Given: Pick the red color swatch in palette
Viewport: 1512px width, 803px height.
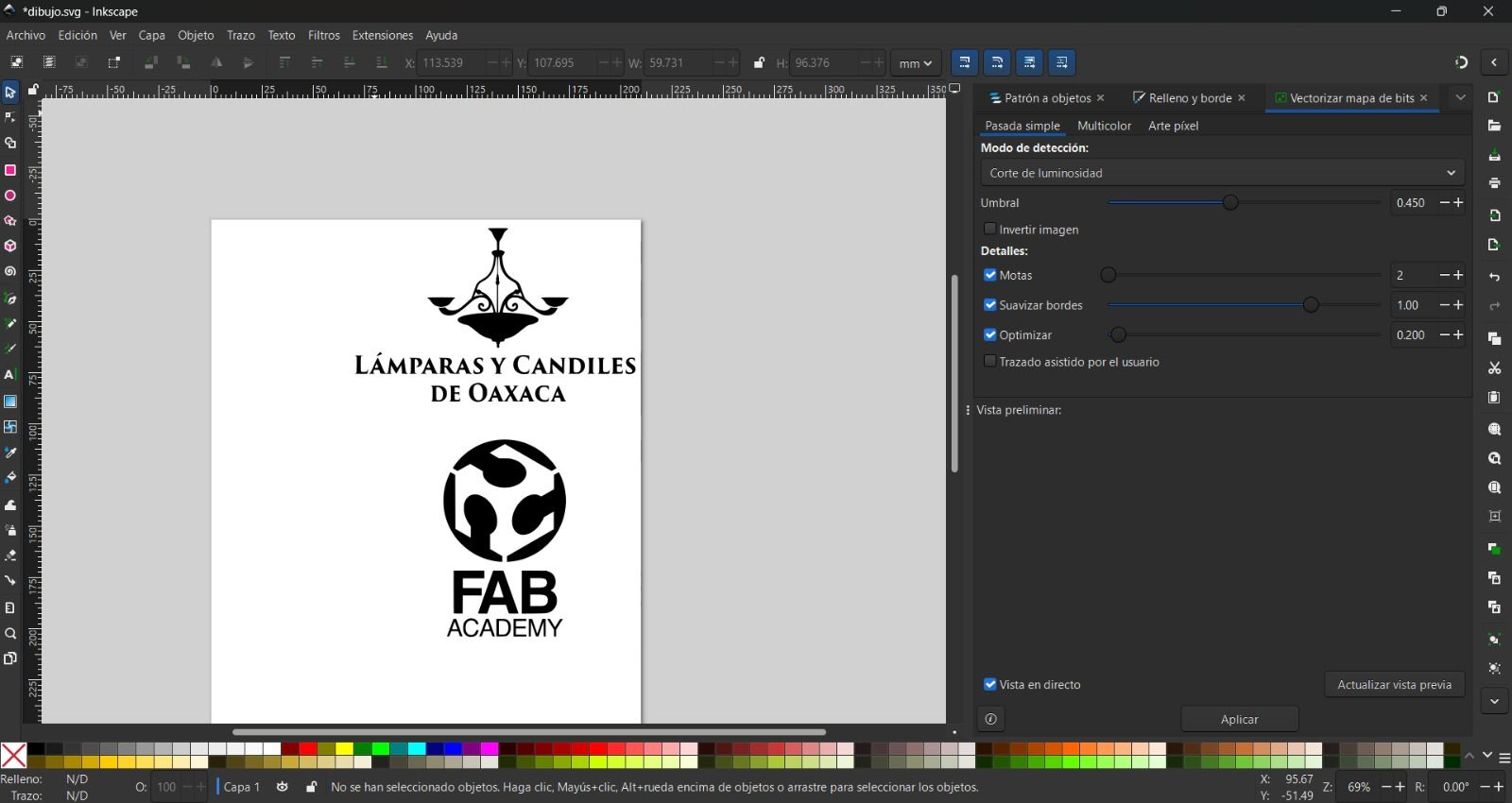Looking at the screenshot, I should point(308,749).
